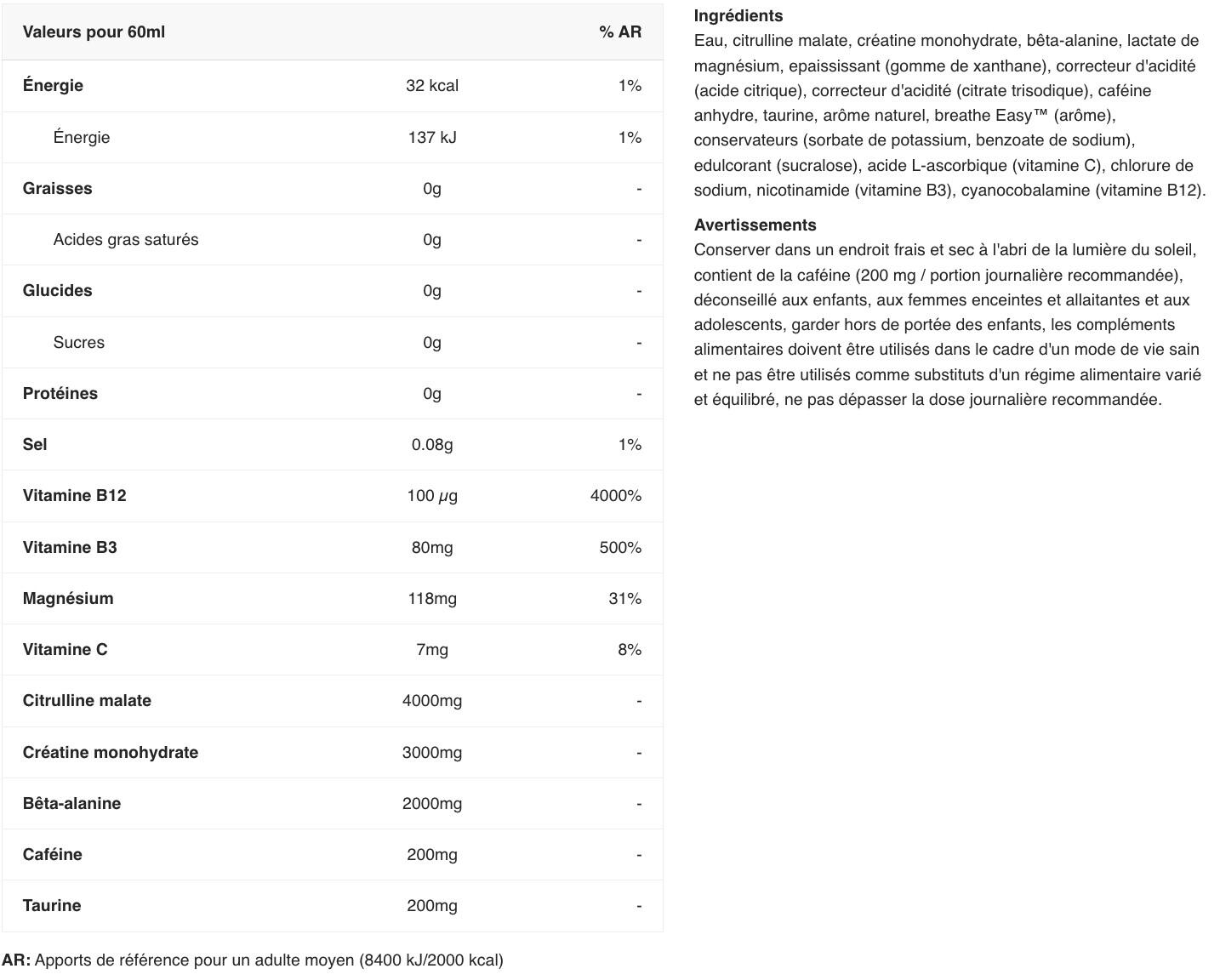Click the 'Acides gras saturés' sub-row label
The image size is (1220, 980).
click(x=125, y=240)
